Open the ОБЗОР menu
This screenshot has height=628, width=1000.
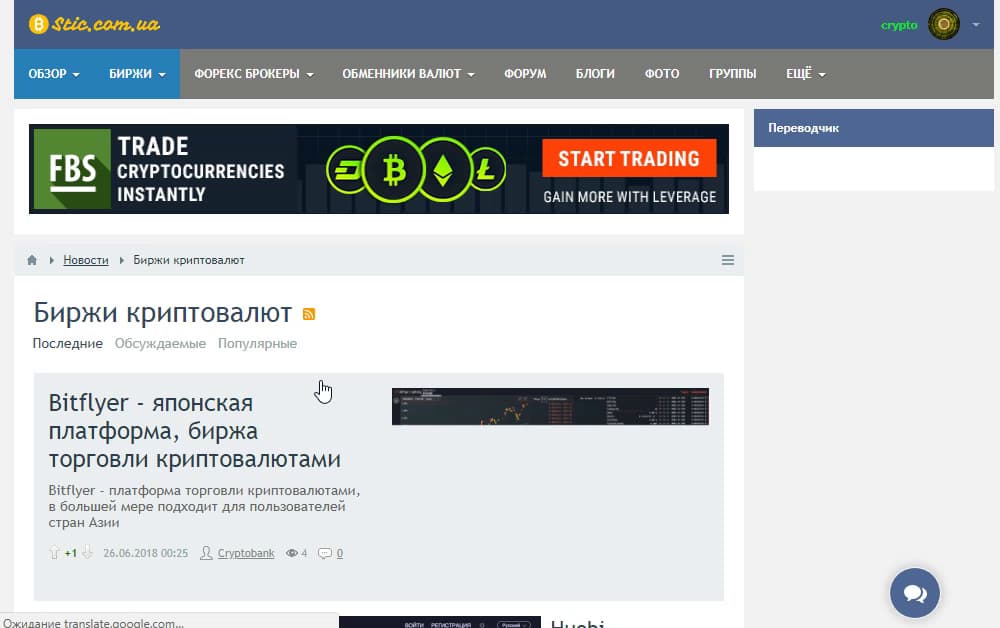[54, 74]
